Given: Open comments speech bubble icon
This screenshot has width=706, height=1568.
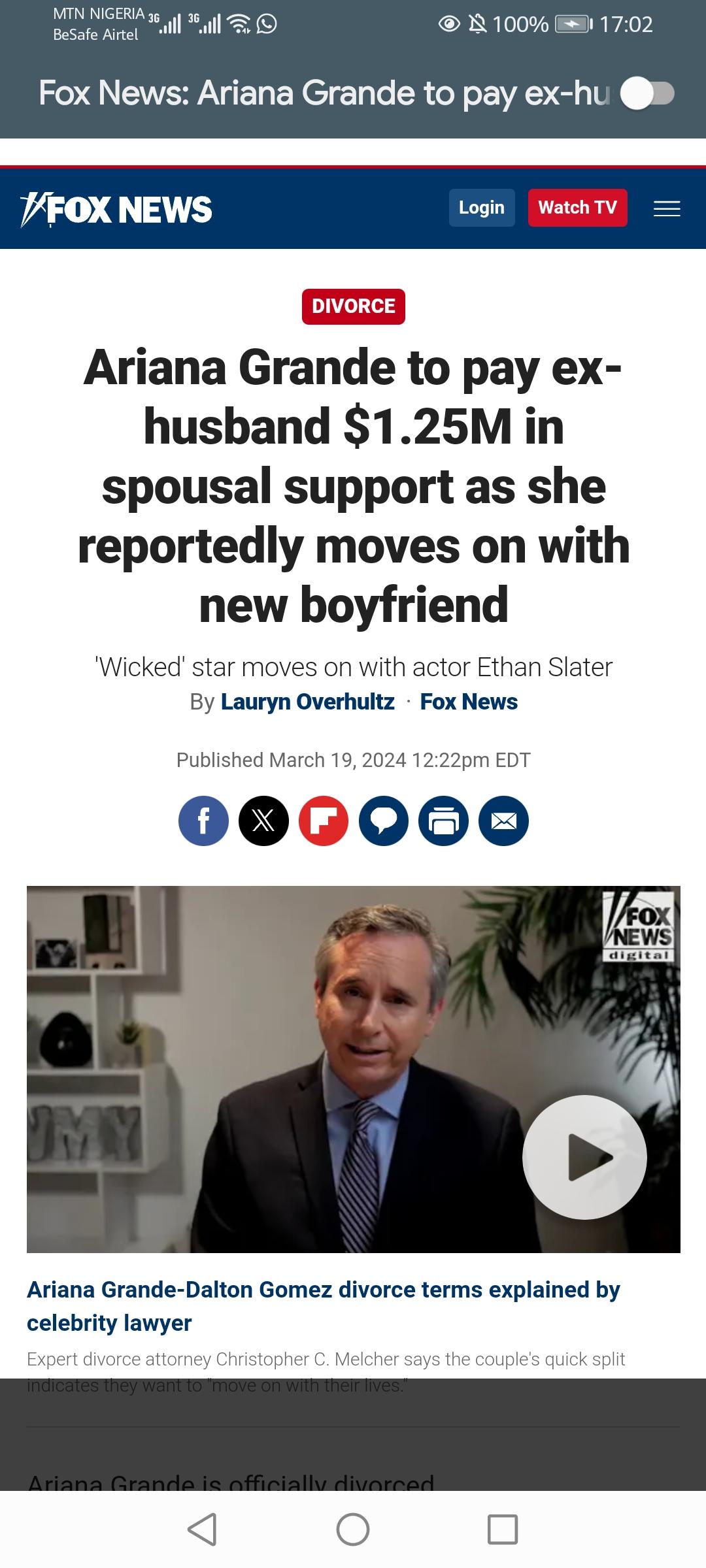Looking at the screenshot, I should [384, 821].
